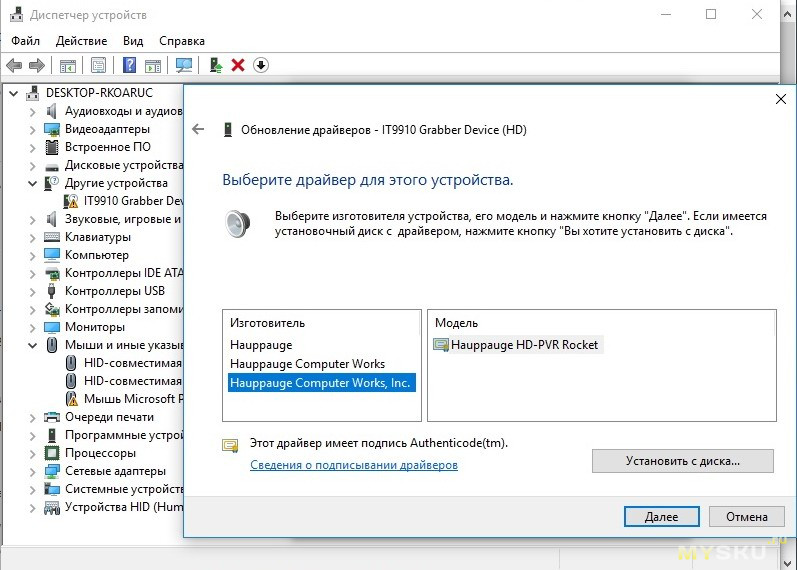Click the disable device down-arrow icon

click(261, 65)
